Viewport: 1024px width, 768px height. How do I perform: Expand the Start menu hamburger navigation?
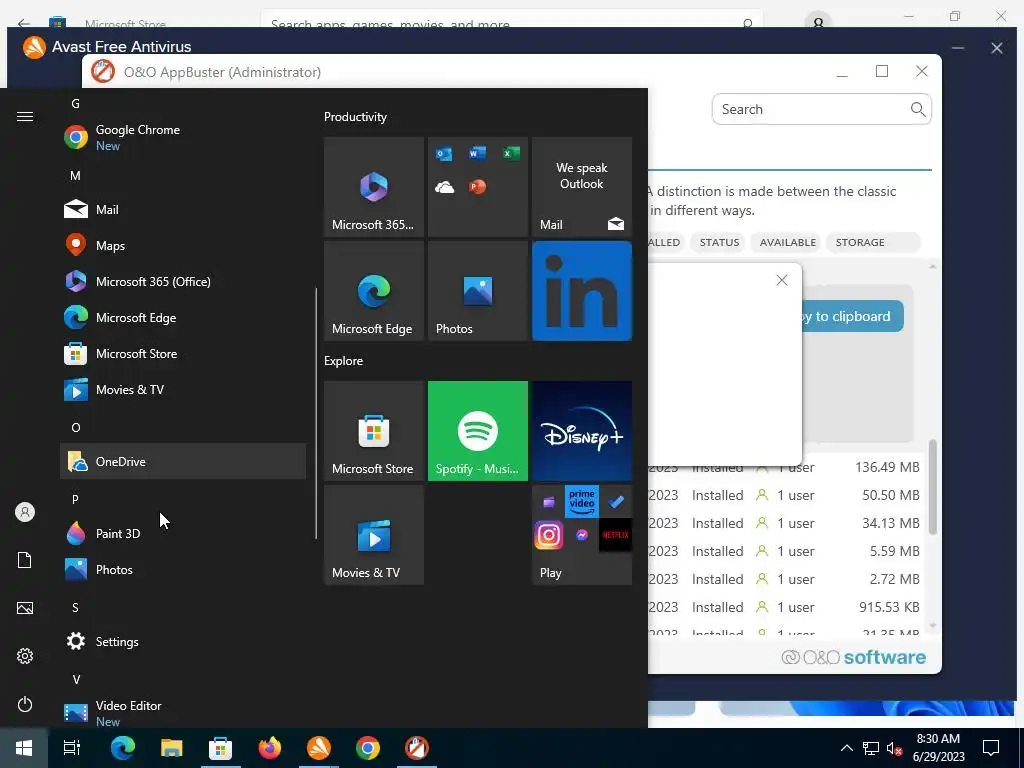click(25, 117)
